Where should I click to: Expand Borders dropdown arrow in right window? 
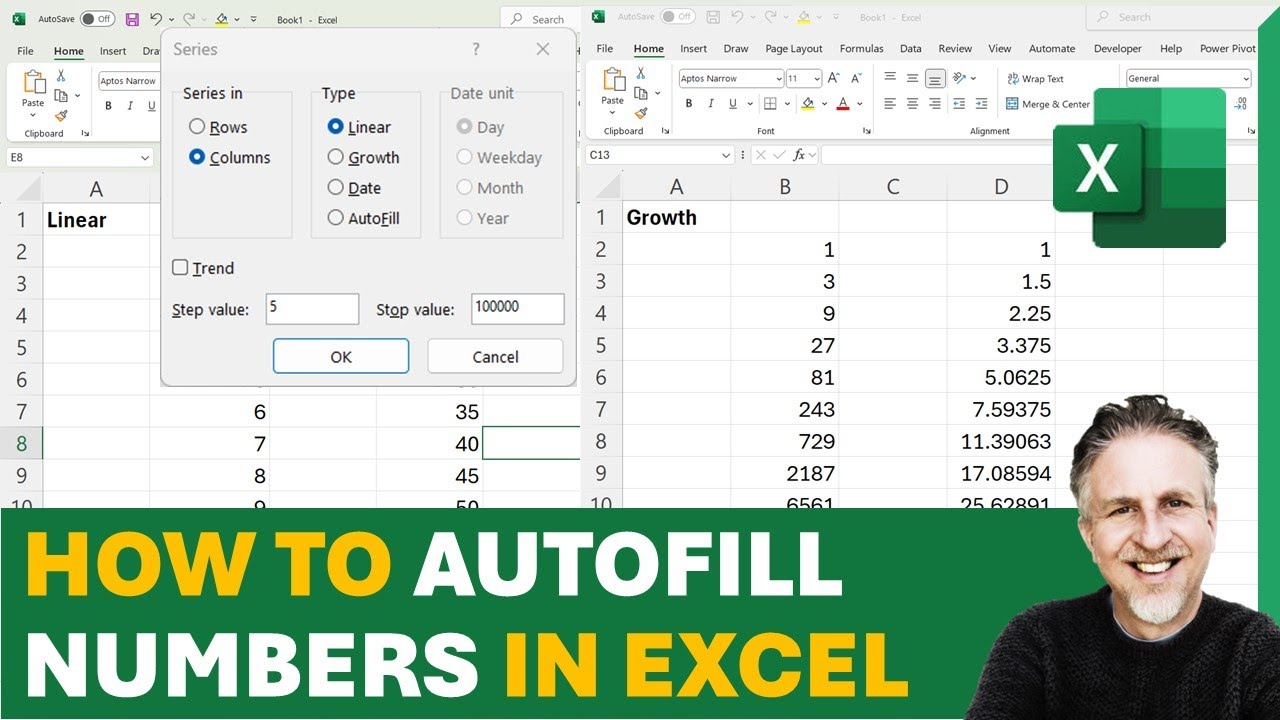click(787, 103)
